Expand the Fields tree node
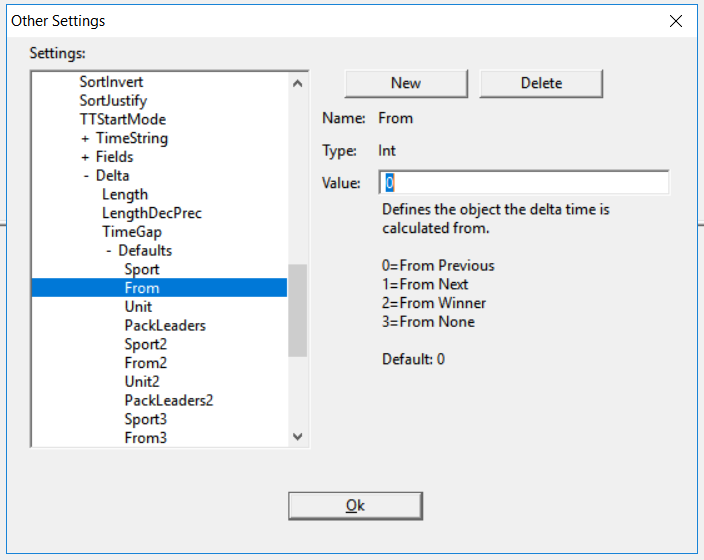The width and height of the screenshot is (704, 560). pyautogui.click(x=85, y=157)
